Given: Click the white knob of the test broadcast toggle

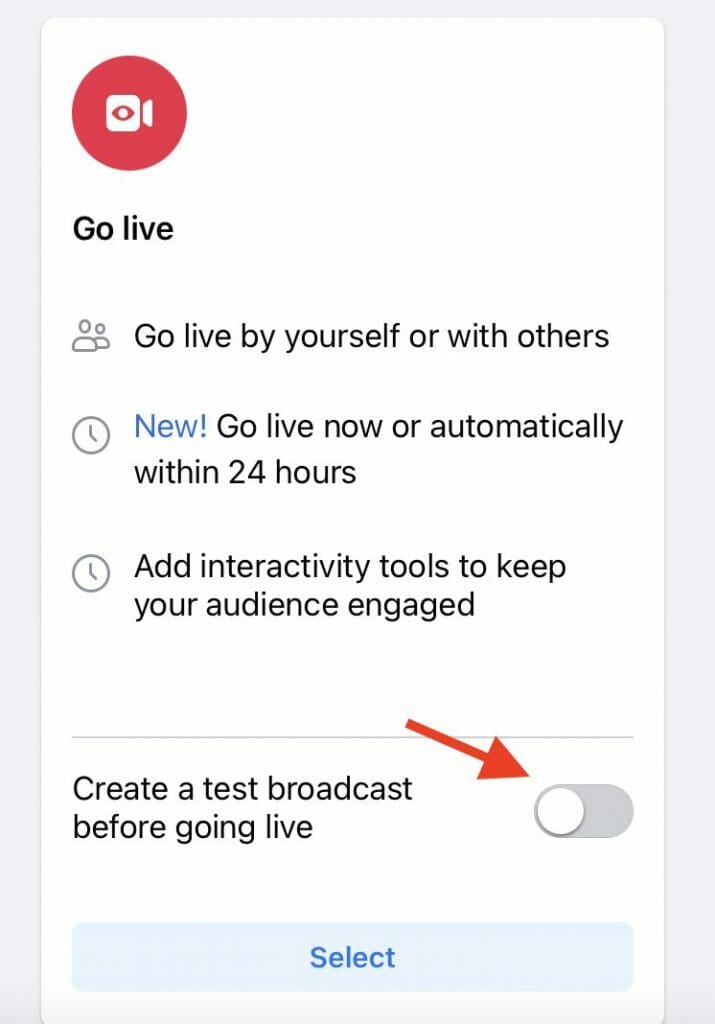Looking at the screenshot, I should click(x=560, y=810).
